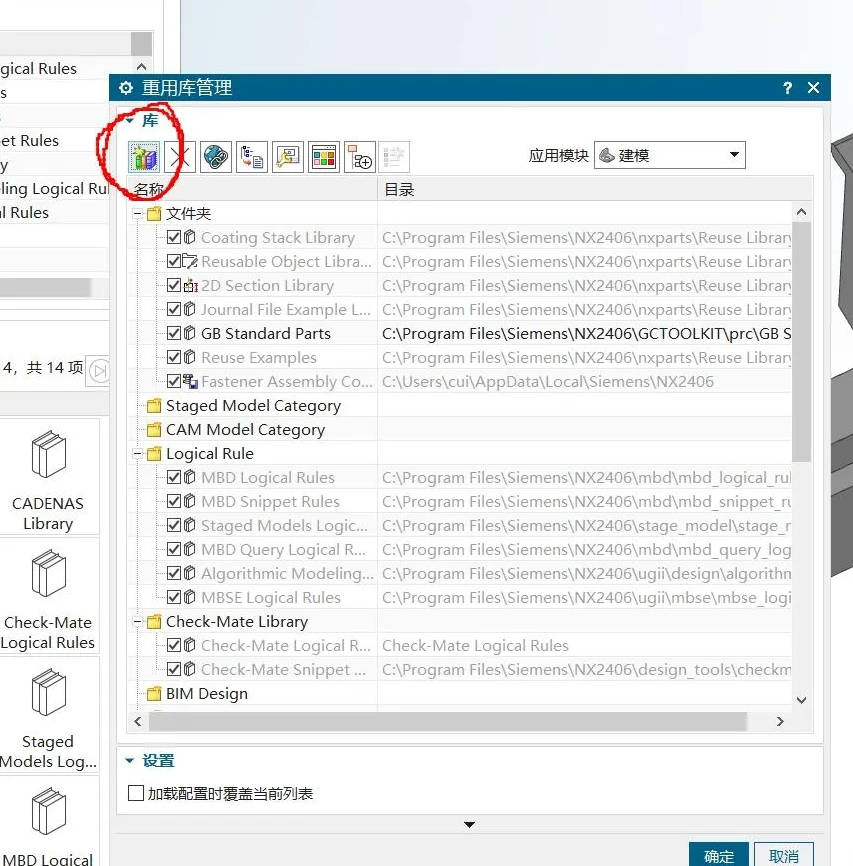Image resolution: width=853 pixels, height=866 pixels.
Task: Open the 应用模块 dropdown showing 建模
Action: (x=670, y=156)
